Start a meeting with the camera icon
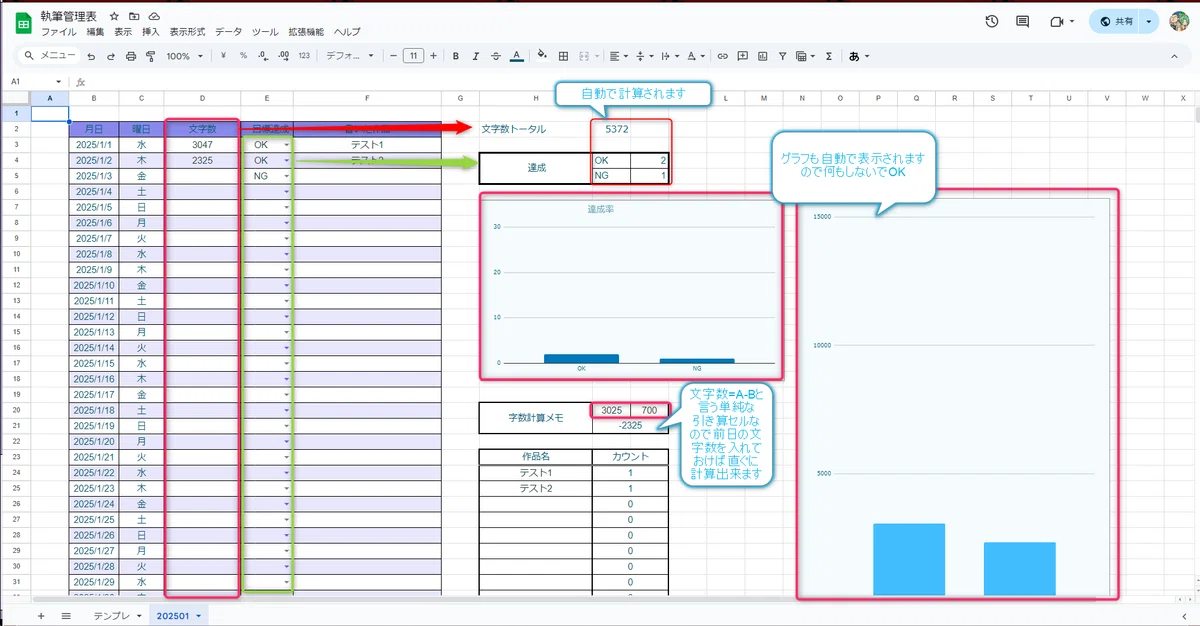The width and height of the screenshot is (1200, 626). click(x=1060, y=21)
